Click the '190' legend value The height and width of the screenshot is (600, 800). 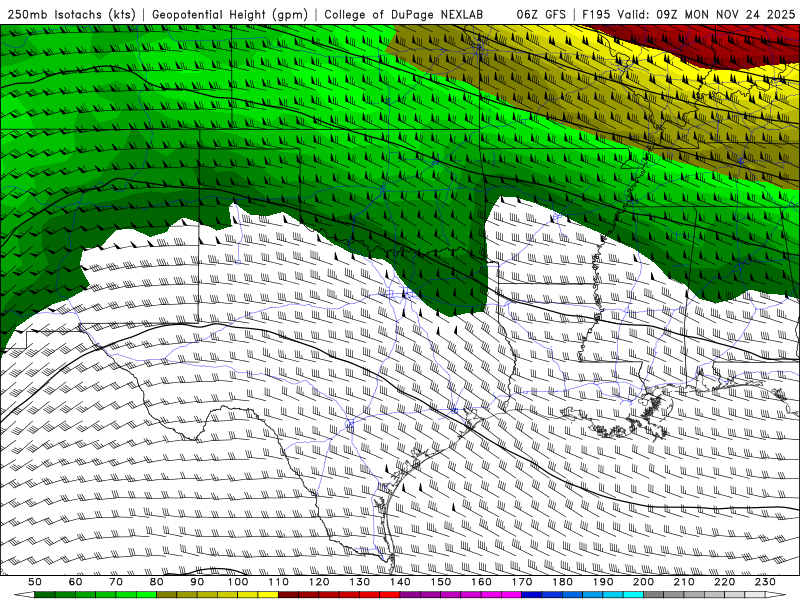click(603, 582)
